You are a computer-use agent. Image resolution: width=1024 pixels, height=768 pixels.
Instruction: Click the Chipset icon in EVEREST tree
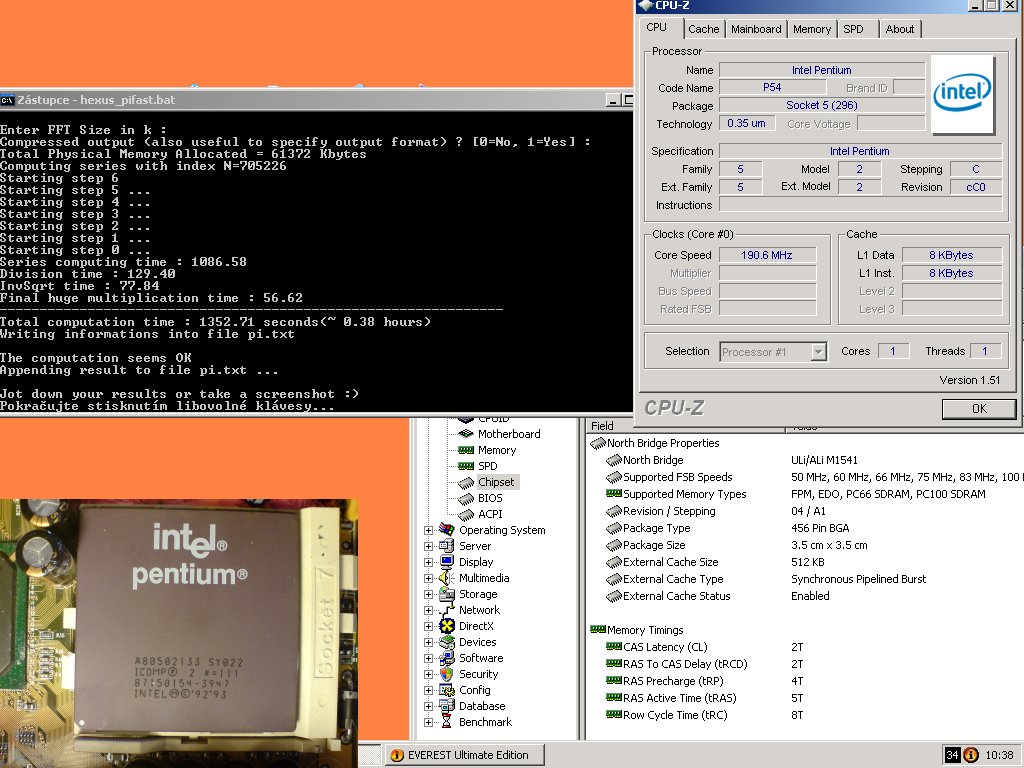(x=466, y=483)
